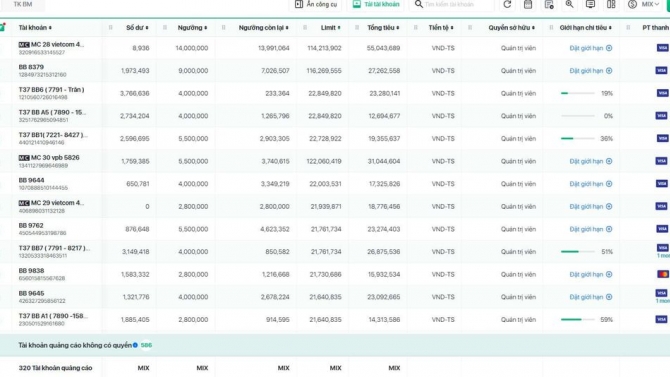Click the report-settings document icon in toolbar
The width and height of the screenshot is (670, 377).
[x=549, y=4]
